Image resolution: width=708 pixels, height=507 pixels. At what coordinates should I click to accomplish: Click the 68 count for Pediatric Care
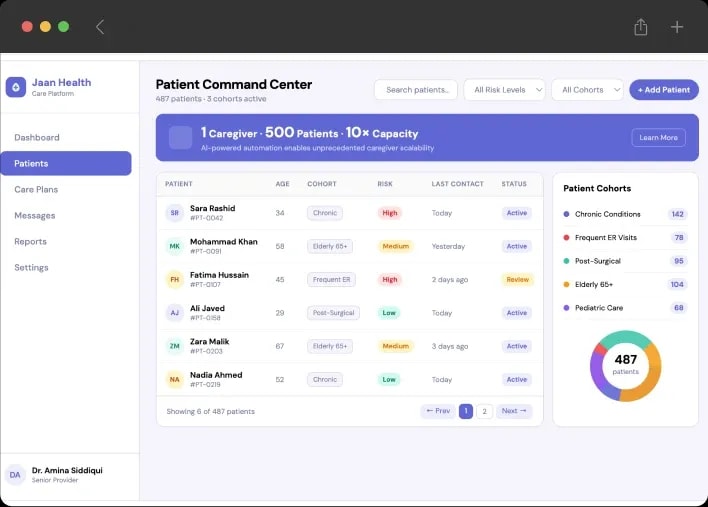(x=678, y=308)
